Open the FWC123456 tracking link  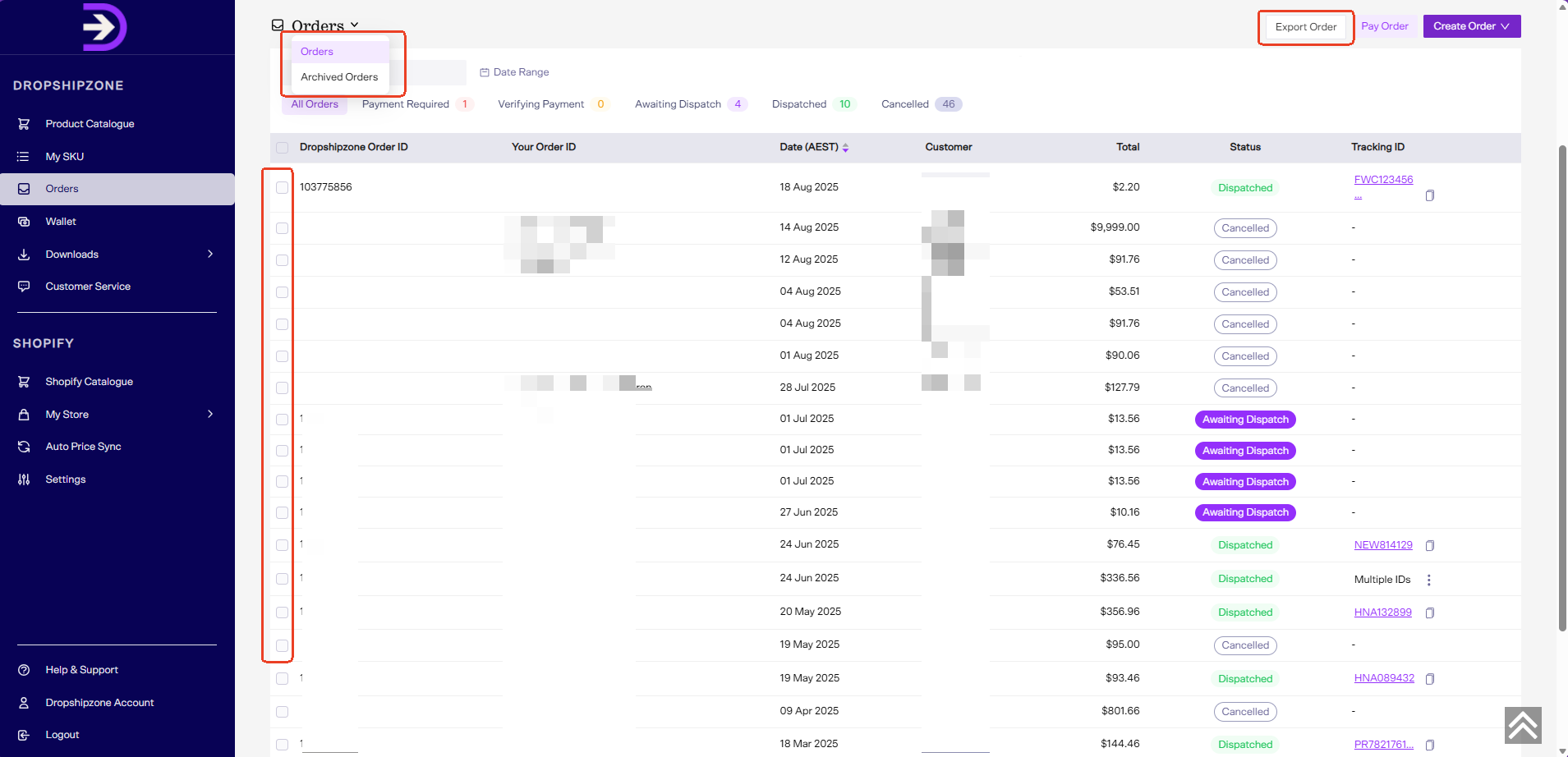click(x=1384, y=180)
